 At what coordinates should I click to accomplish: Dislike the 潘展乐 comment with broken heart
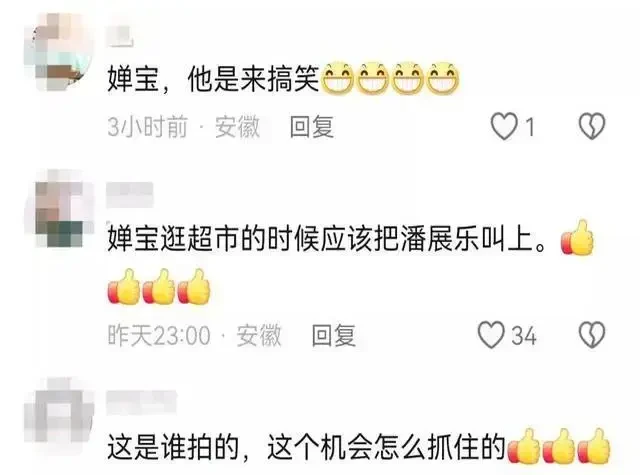coord(592,335)
